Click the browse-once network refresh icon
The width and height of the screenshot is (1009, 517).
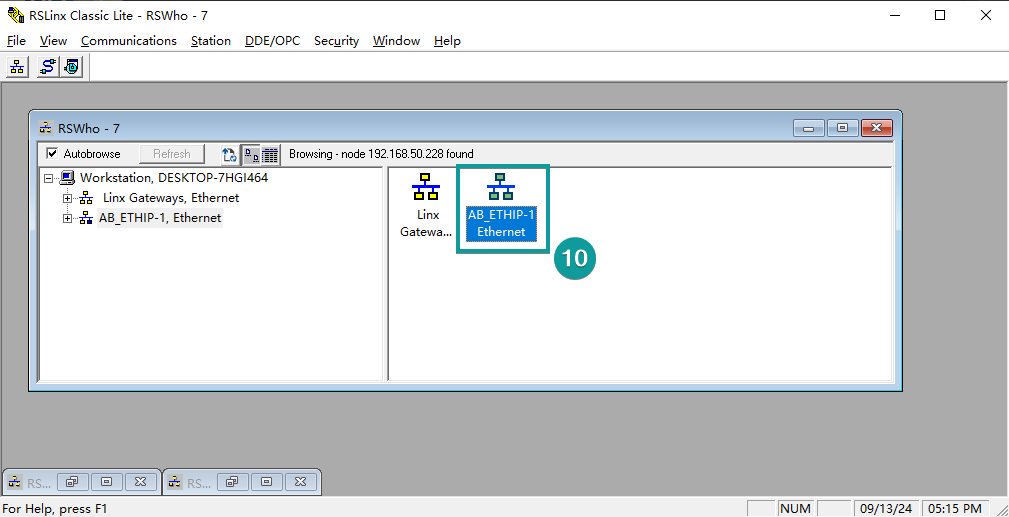click(229, 154)
